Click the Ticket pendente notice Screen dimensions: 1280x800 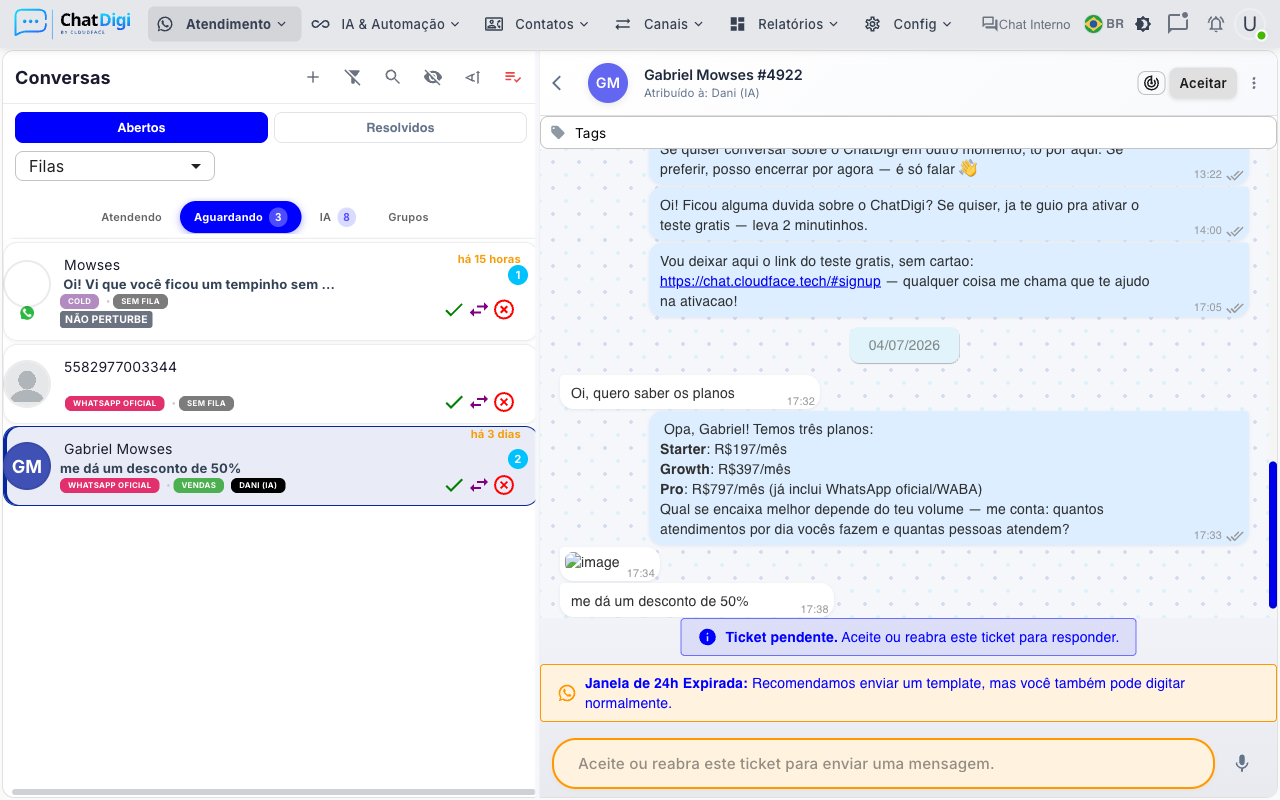point(908,637)
